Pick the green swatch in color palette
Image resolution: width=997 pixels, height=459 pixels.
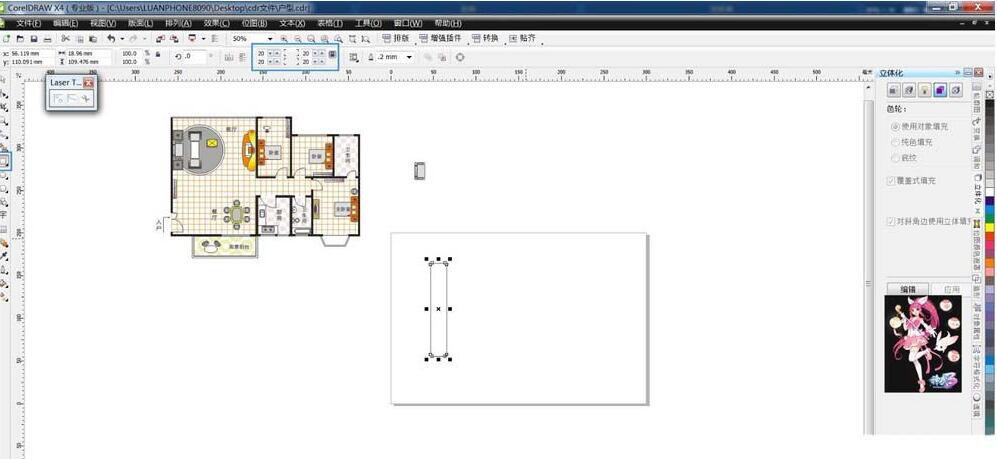pyautogui.click(x=990, y=218)
